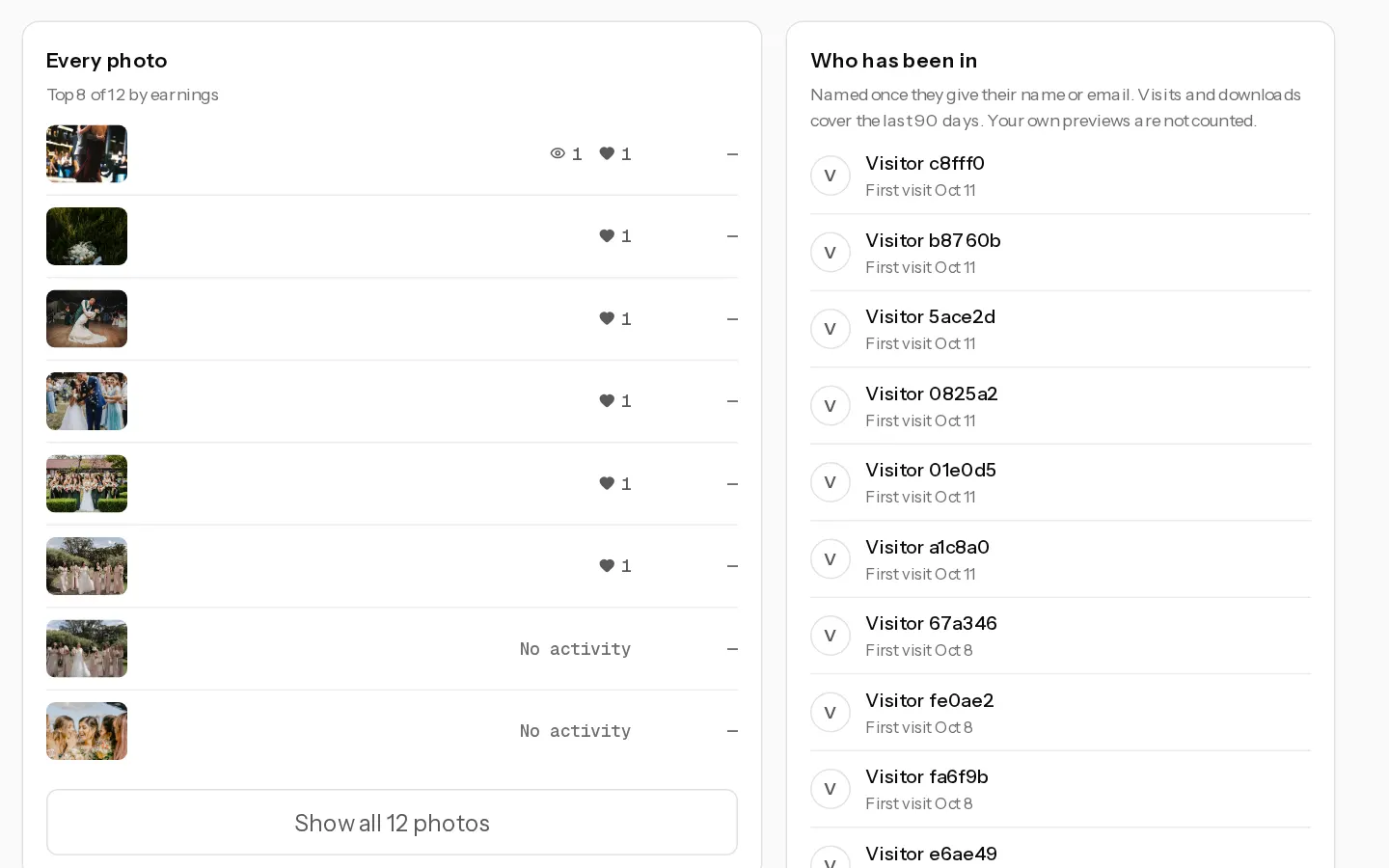The height and width of the screenshot is (868, 1389).
Task: Click 'No activity' beside the laughing women photo
Action: click(x=575, y=731)
